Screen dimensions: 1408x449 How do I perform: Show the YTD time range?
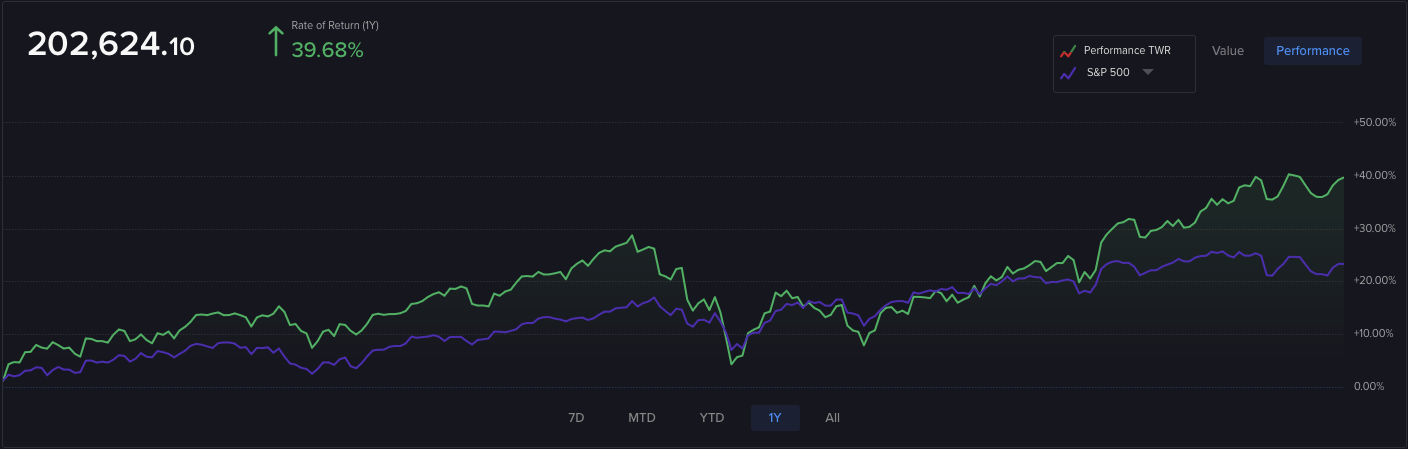pos(711,418)
